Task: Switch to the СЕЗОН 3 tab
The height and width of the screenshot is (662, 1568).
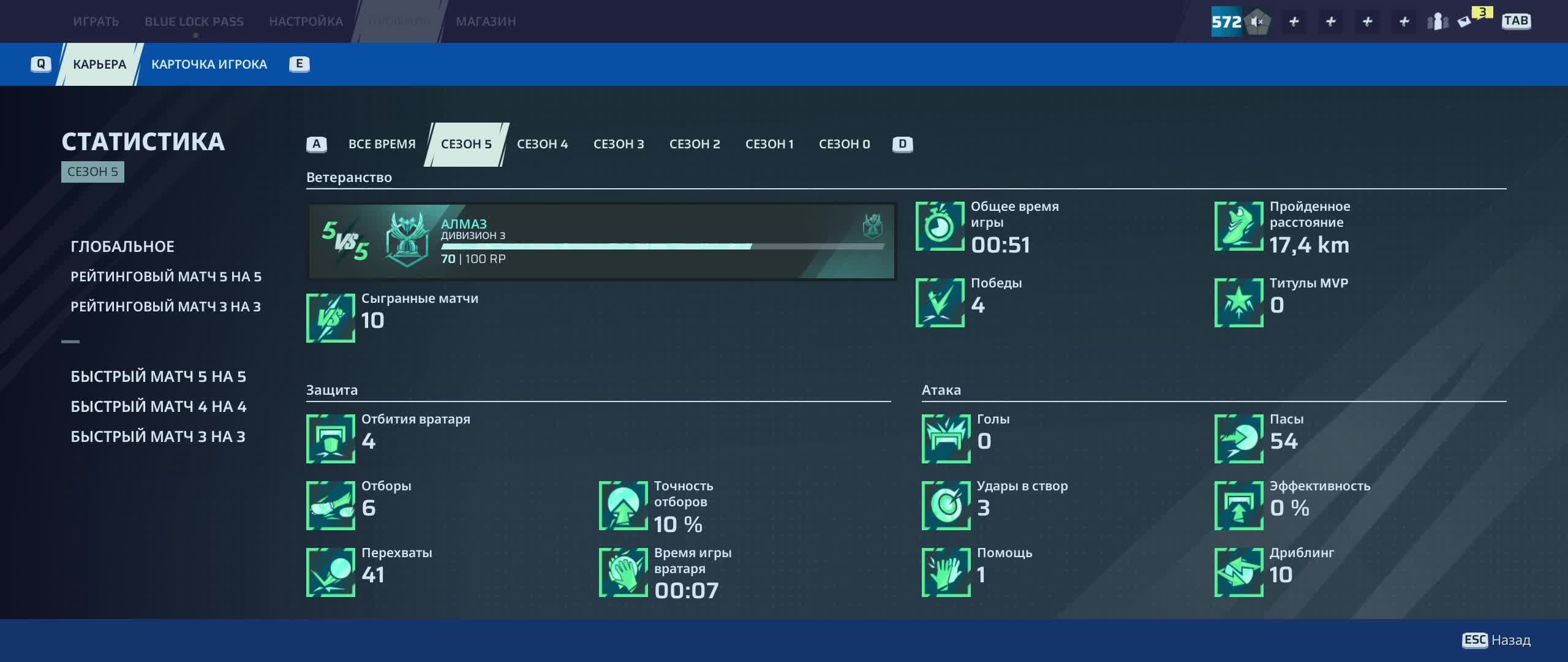Action: click(619, 144)
